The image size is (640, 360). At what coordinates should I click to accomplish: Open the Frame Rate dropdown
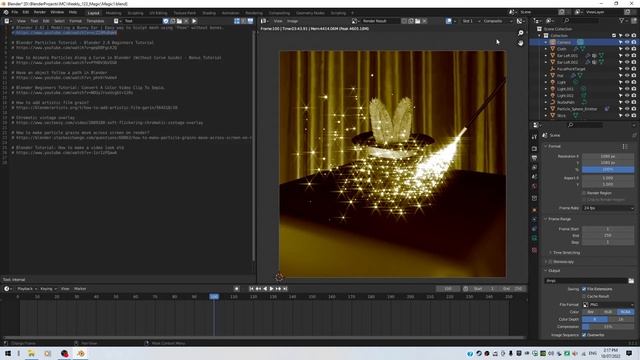[608, 208]
